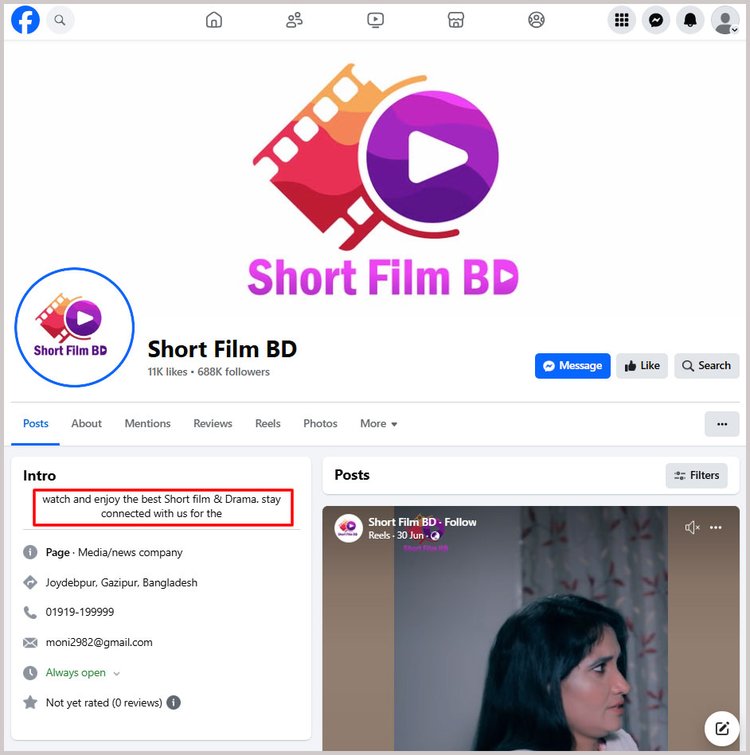Expand the More tab dropdown
This screenshot has height=755, width=750.
378,424
